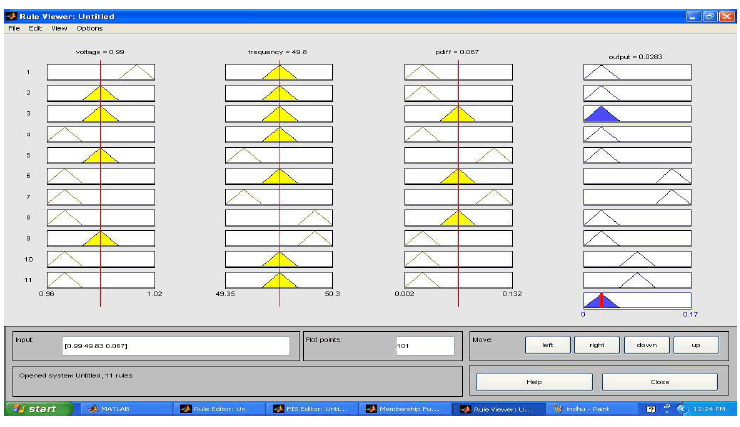
Task: Click the Close button in lower panel
Action: 659,382
